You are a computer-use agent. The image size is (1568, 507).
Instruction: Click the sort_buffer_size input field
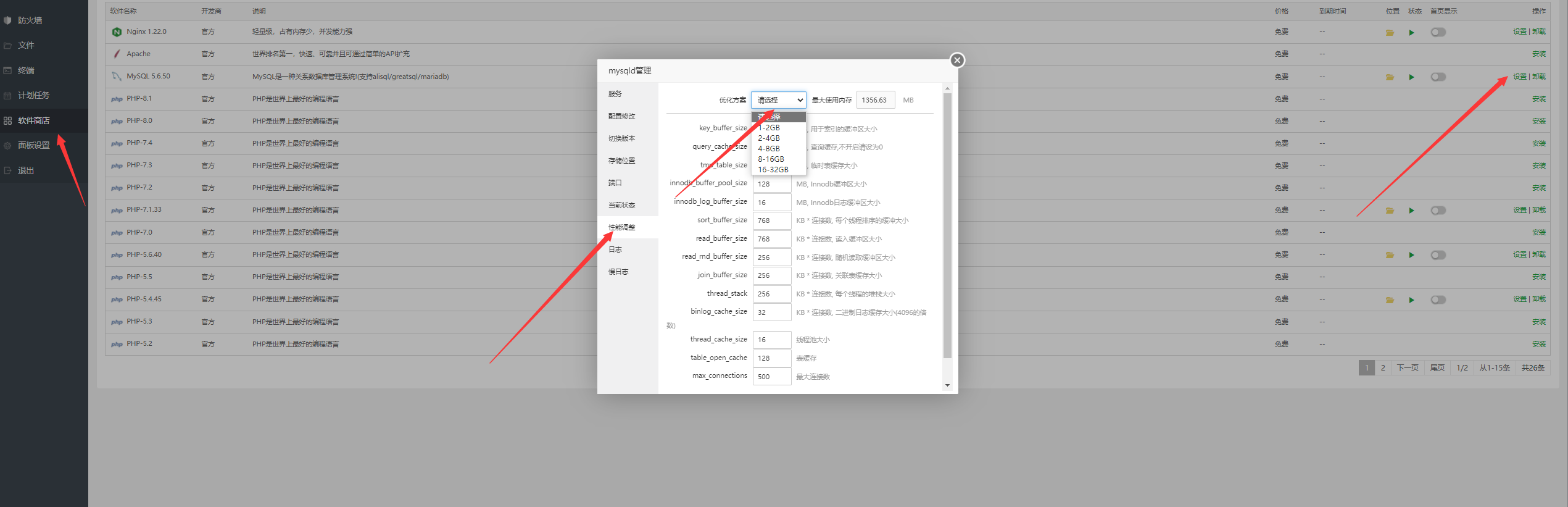tap(772, 220)
